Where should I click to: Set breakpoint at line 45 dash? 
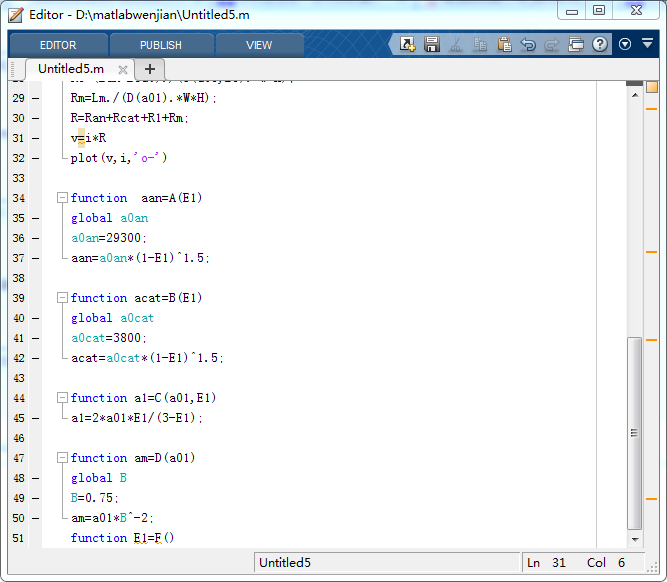pos(36,418)
